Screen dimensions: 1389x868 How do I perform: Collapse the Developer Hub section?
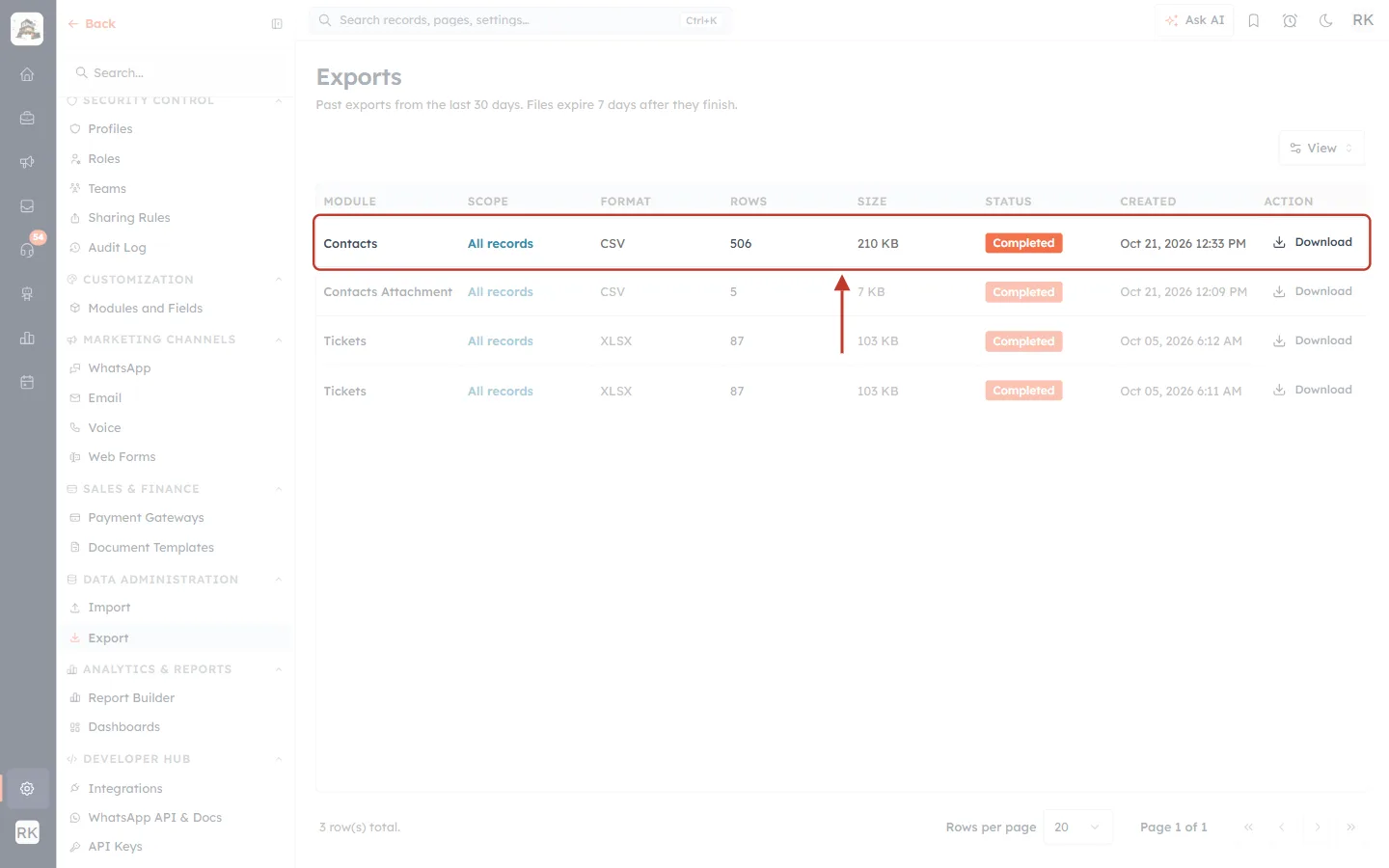tap(279, 759)
